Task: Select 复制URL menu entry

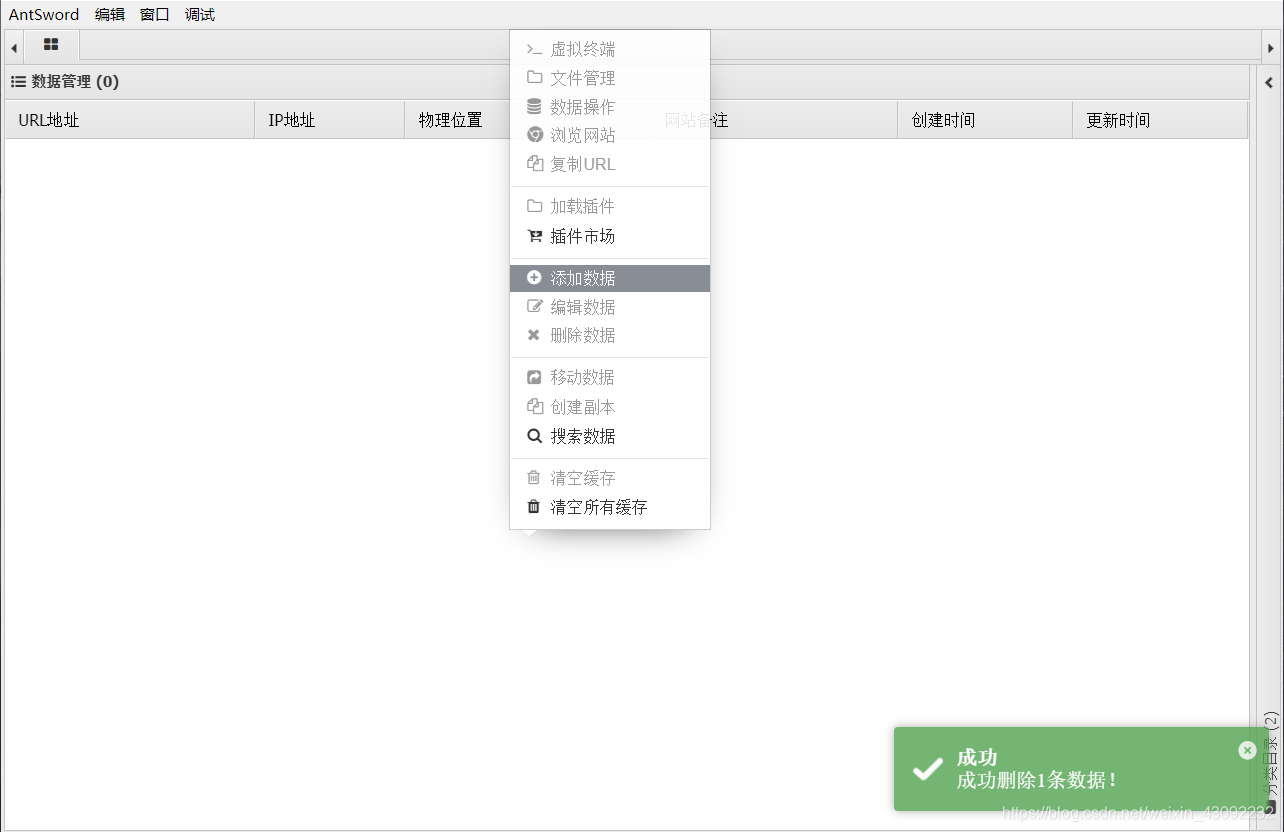Action: click(x=610, y=164)
